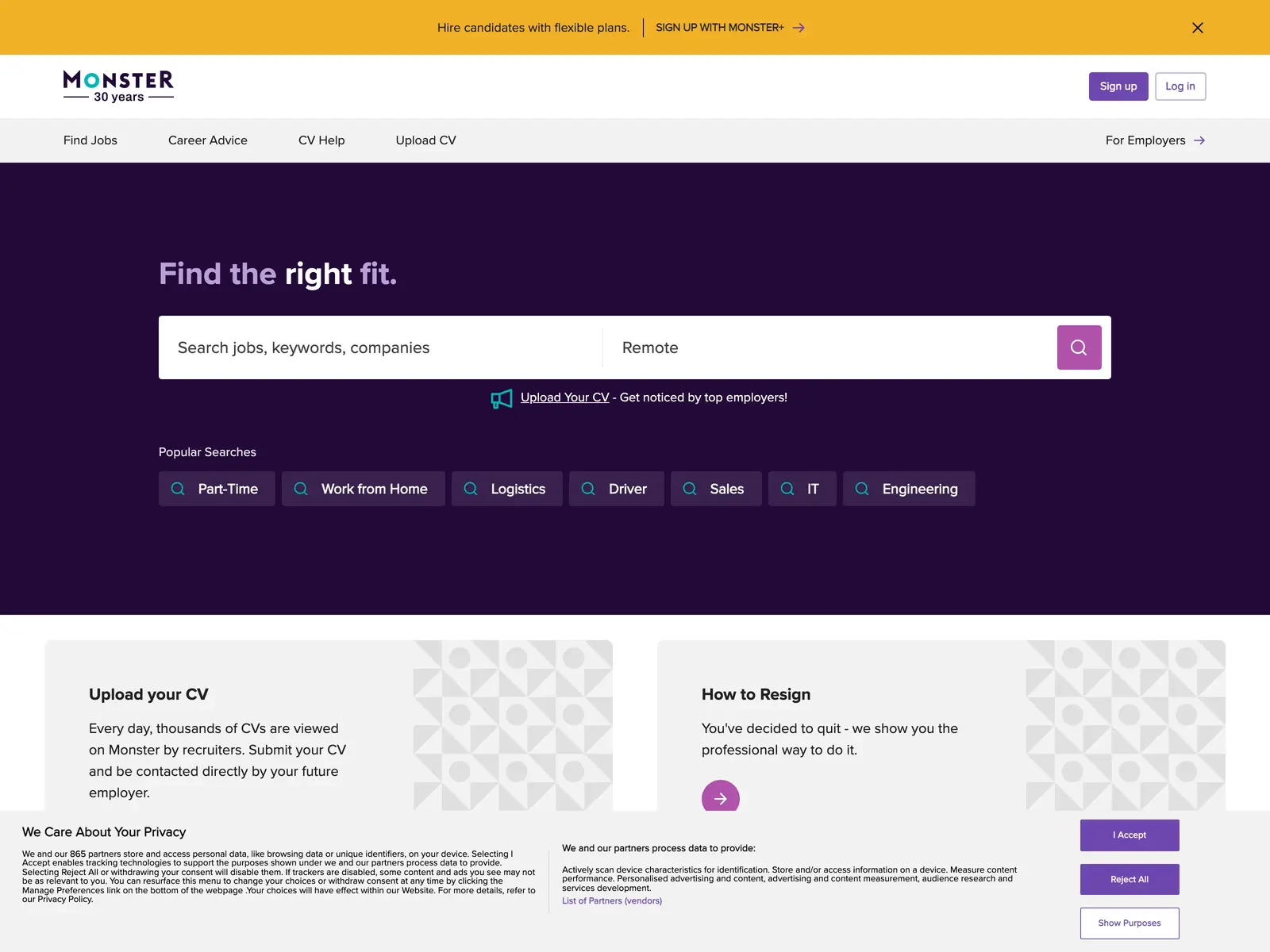Click the How to Resign arrow button
The image size is (1270, 952).
[721, 798]
